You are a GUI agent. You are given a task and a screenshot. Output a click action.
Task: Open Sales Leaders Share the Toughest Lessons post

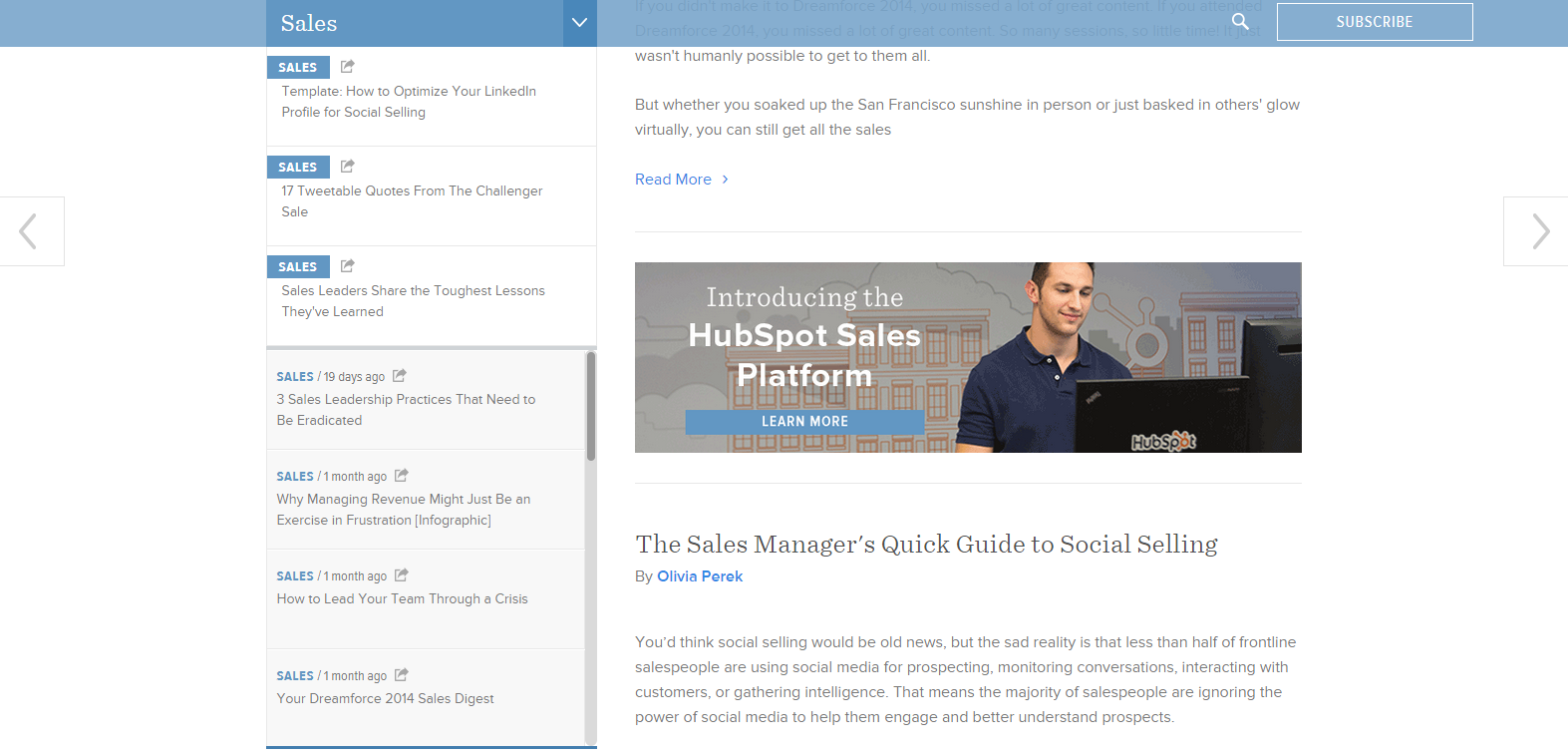click(413, 301)
